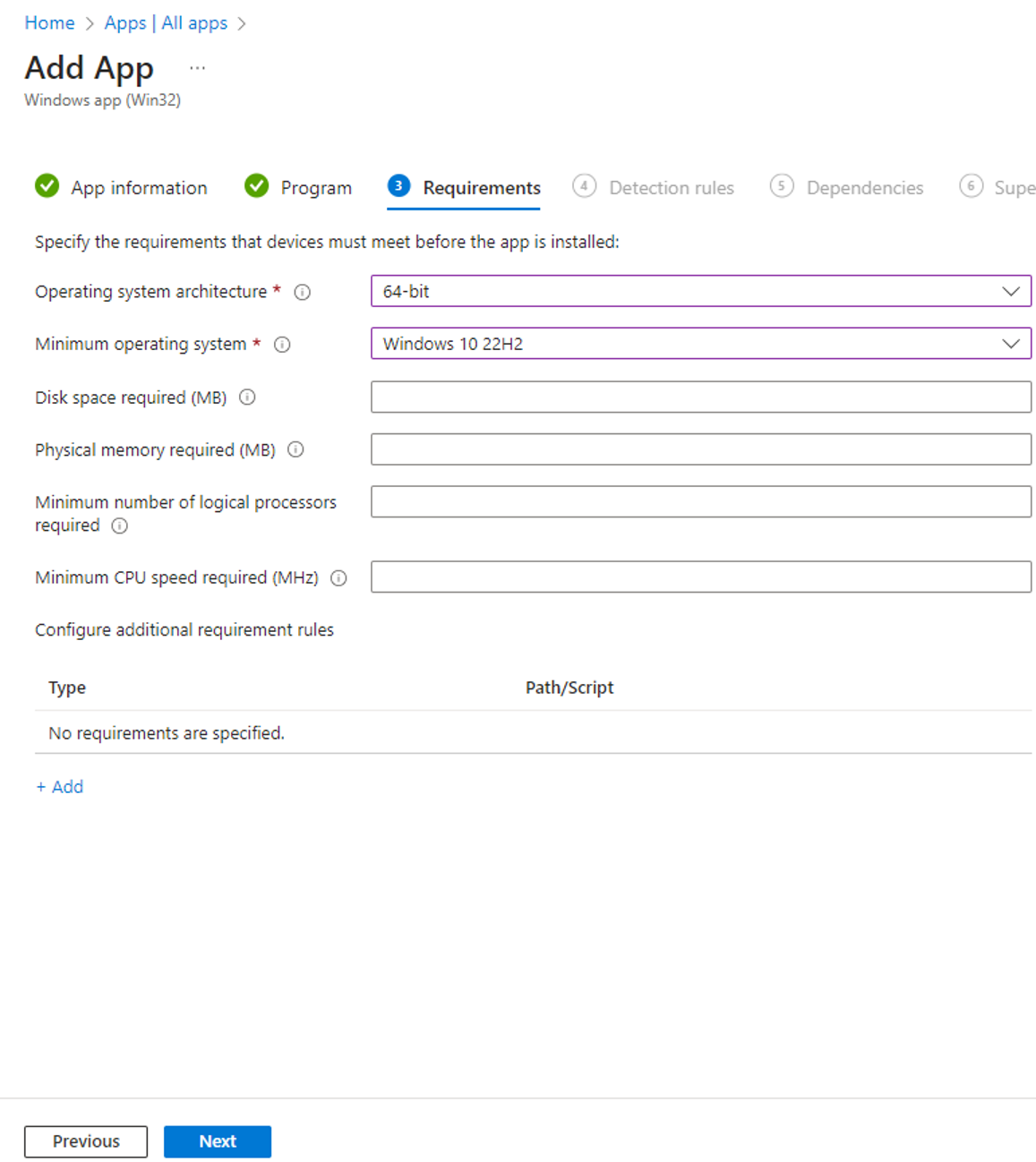1036x1162 pixels.
Task: Open the Minimum operating system dropdown
Action: click(1011, 344)
